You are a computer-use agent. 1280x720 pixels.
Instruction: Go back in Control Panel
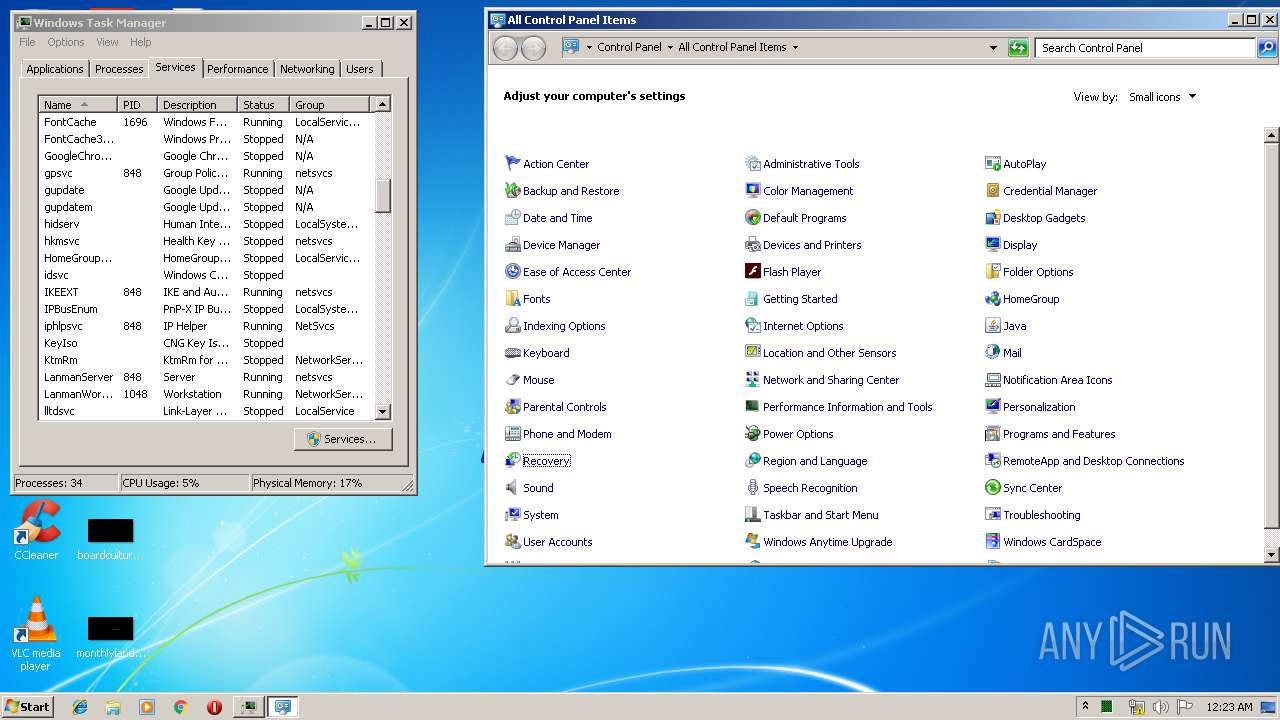click(506, 47)
